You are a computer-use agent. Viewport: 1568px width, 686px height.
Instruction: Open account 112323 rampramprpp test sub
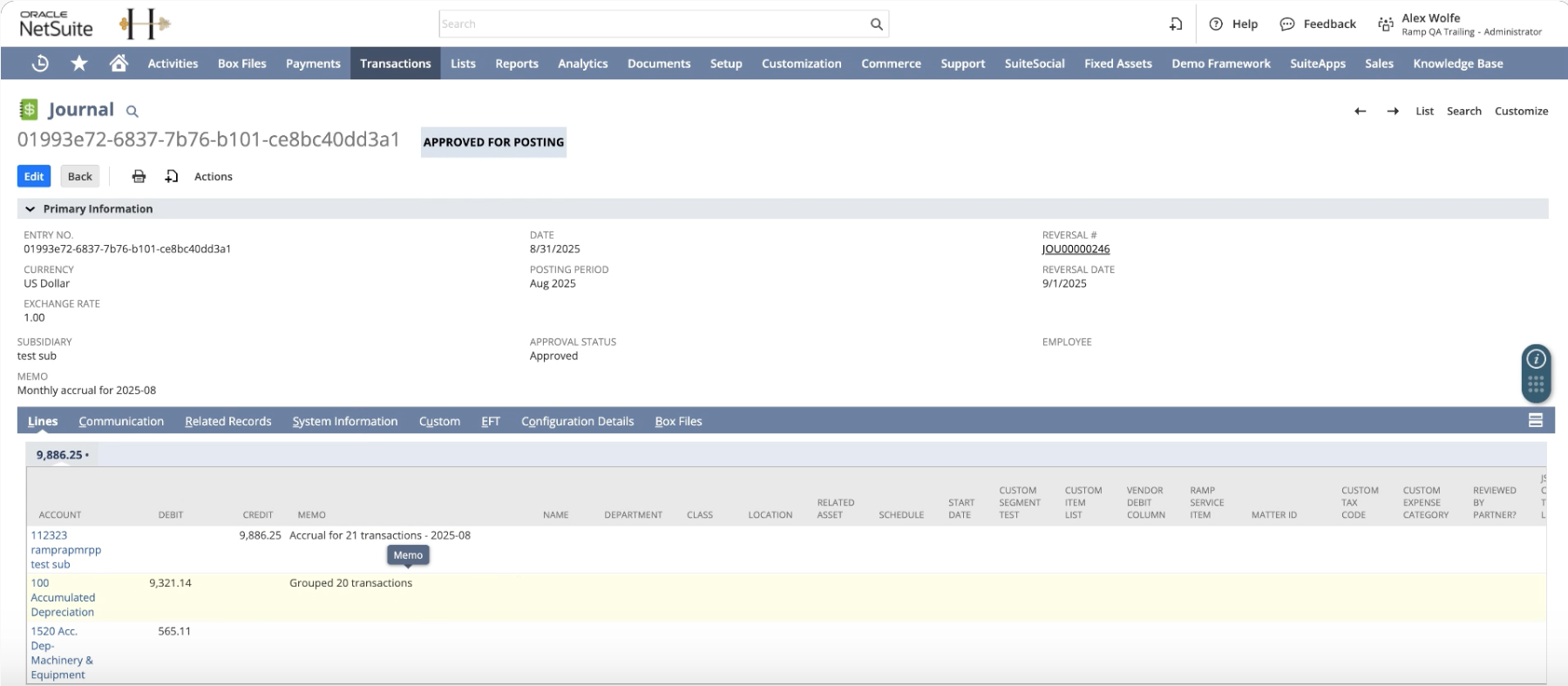coord(66,550)
